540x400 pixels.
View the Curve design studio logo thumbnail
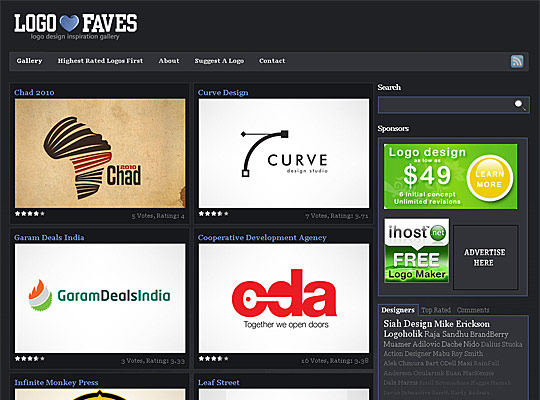tap(284, 153)
